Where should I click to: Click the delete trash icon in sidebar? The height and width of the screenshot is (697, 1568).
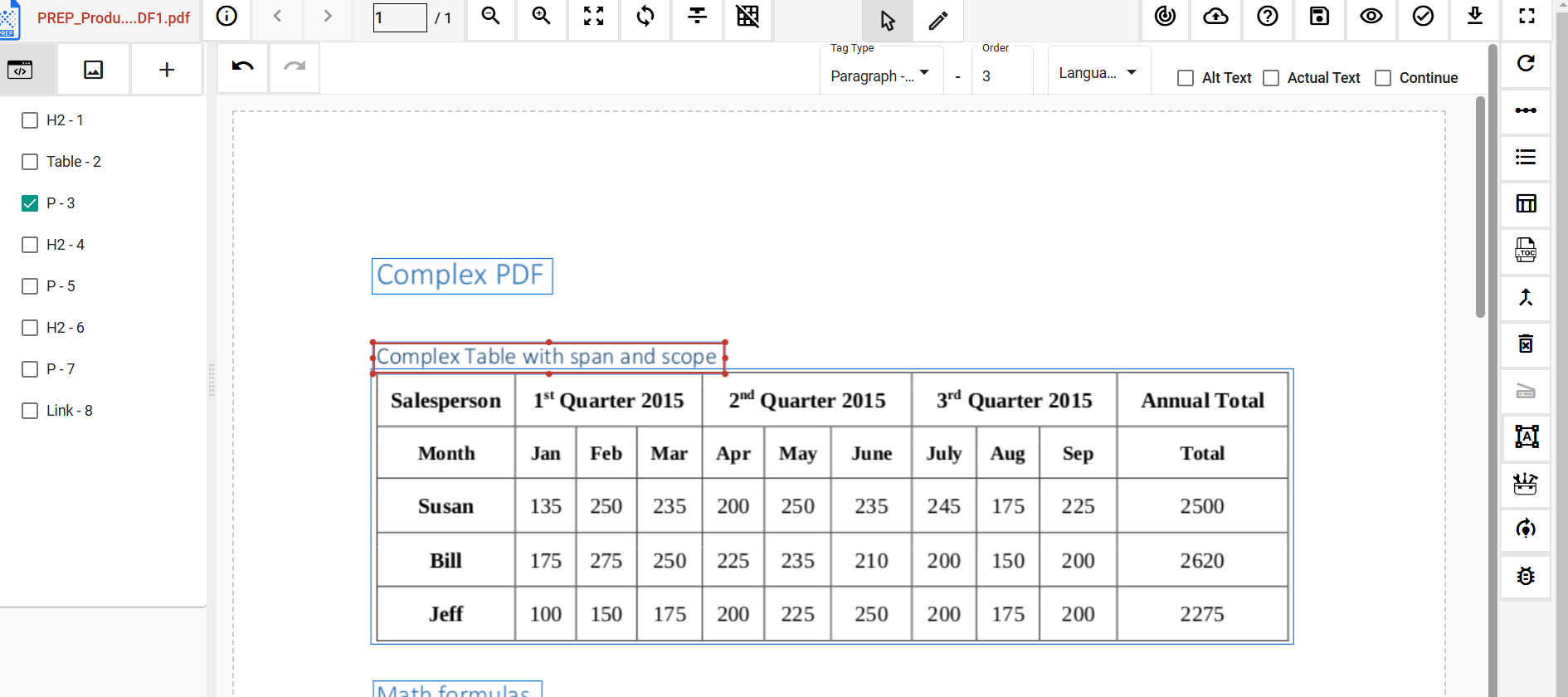(1526, 344)
